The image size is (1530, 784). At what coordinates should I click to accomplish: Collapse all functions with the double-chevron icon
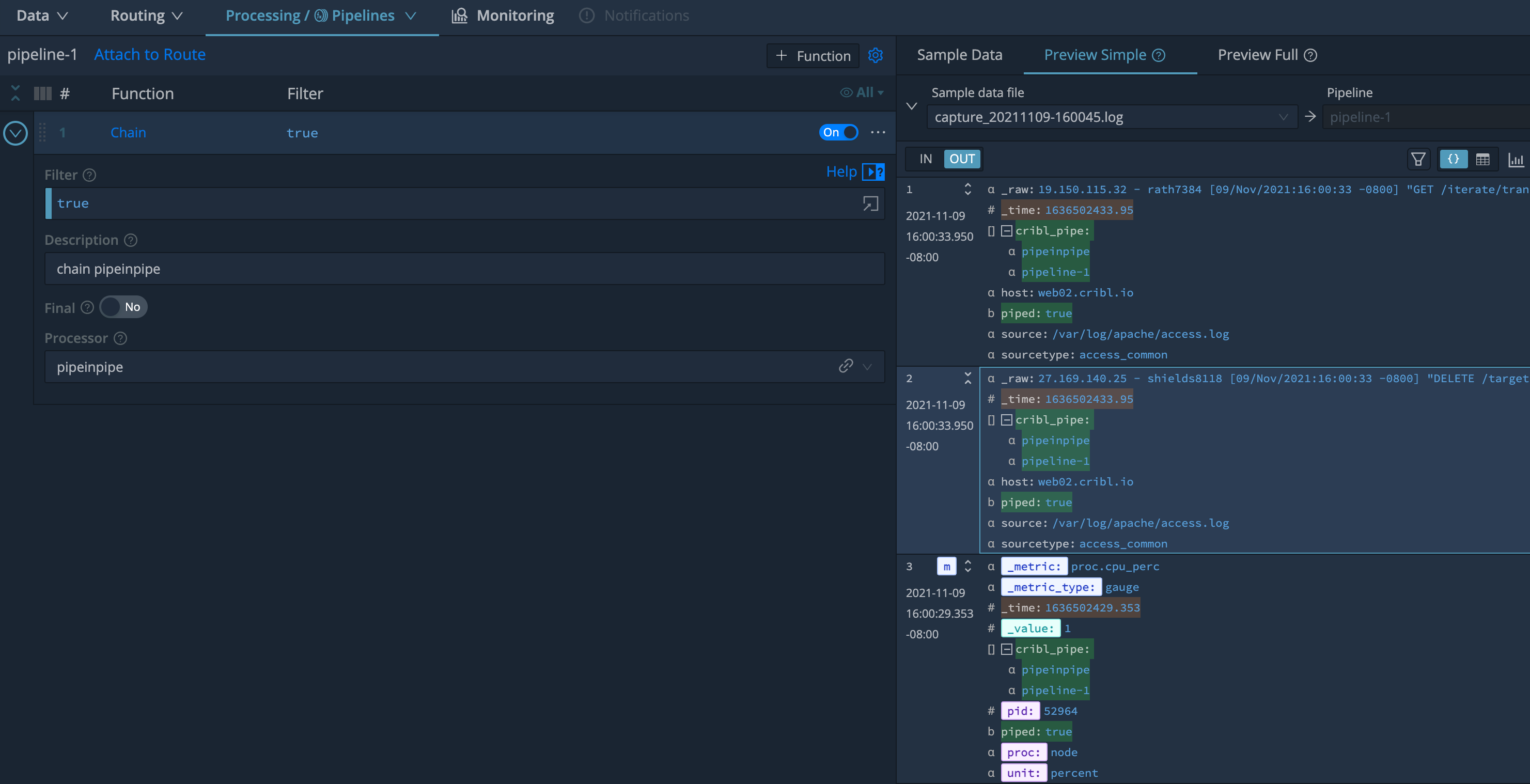[x=15, y=92]
